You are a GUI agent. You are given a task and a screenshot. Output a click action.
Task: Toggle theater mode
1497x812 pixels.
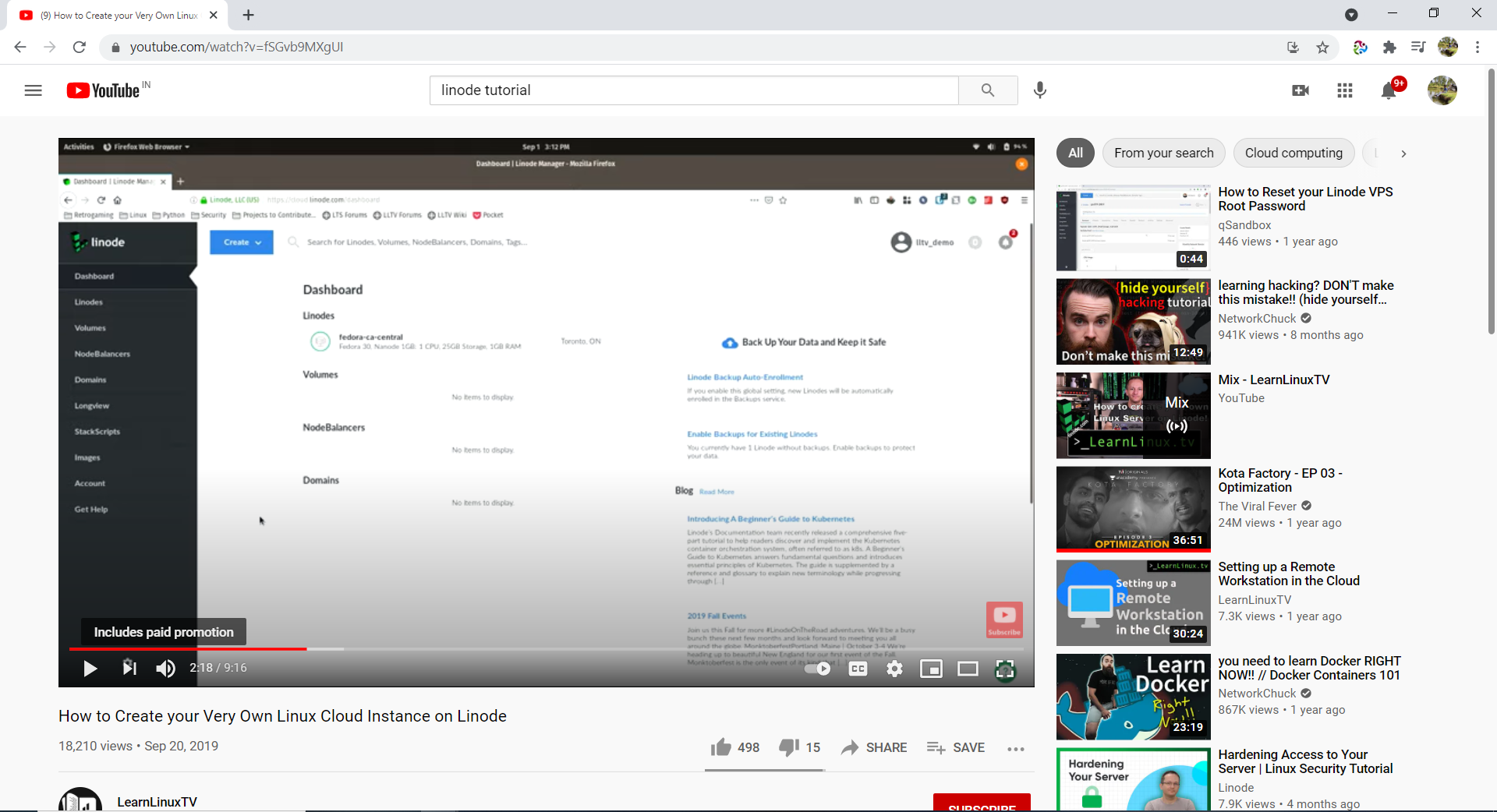[968, 669]
